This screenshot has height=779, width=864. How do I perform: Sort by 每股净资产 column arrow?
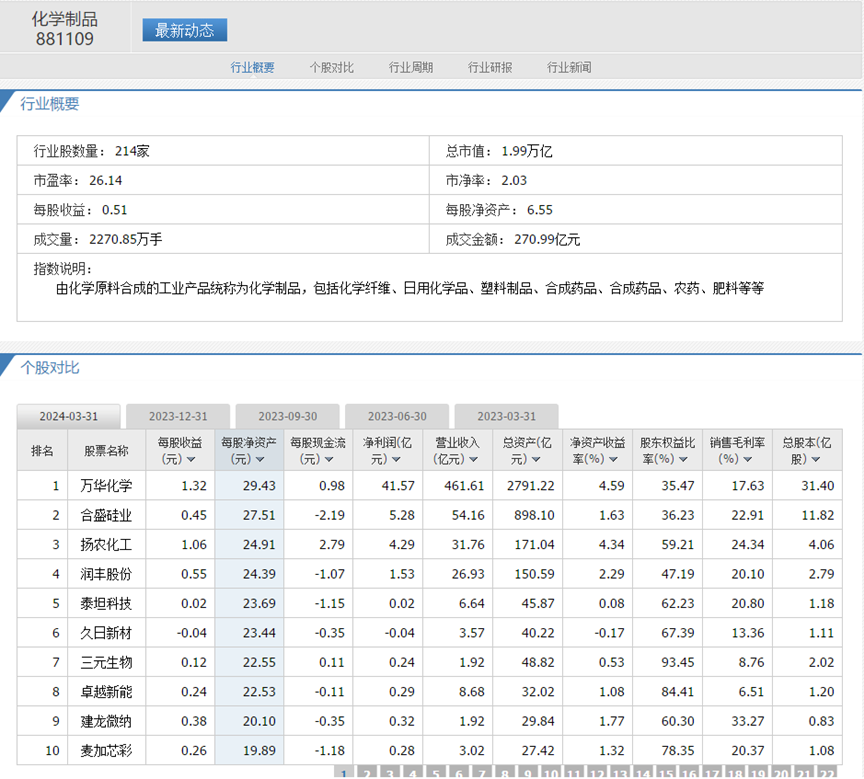click(x=260, y=459)
